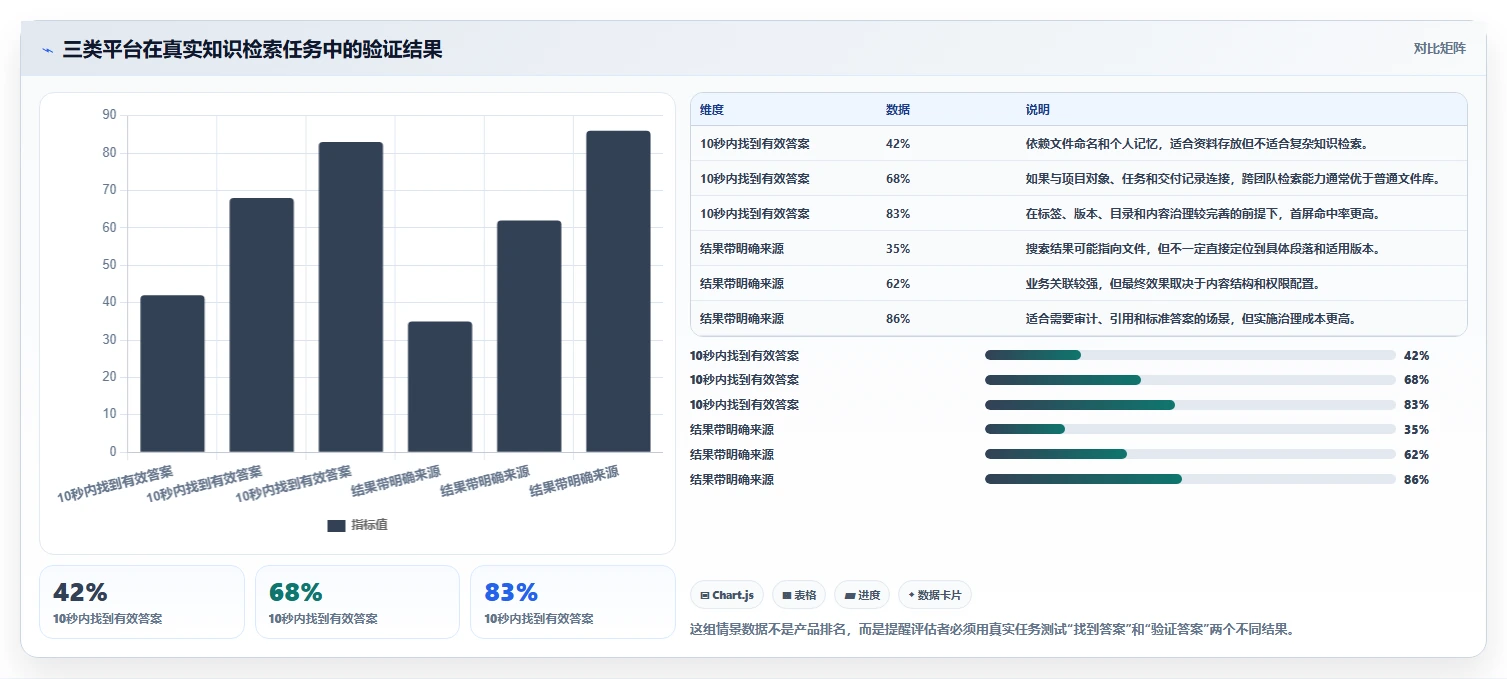Screen dimensions: 1507x679
Task: Select the Chart.js chip
Action: pos(727,595)
